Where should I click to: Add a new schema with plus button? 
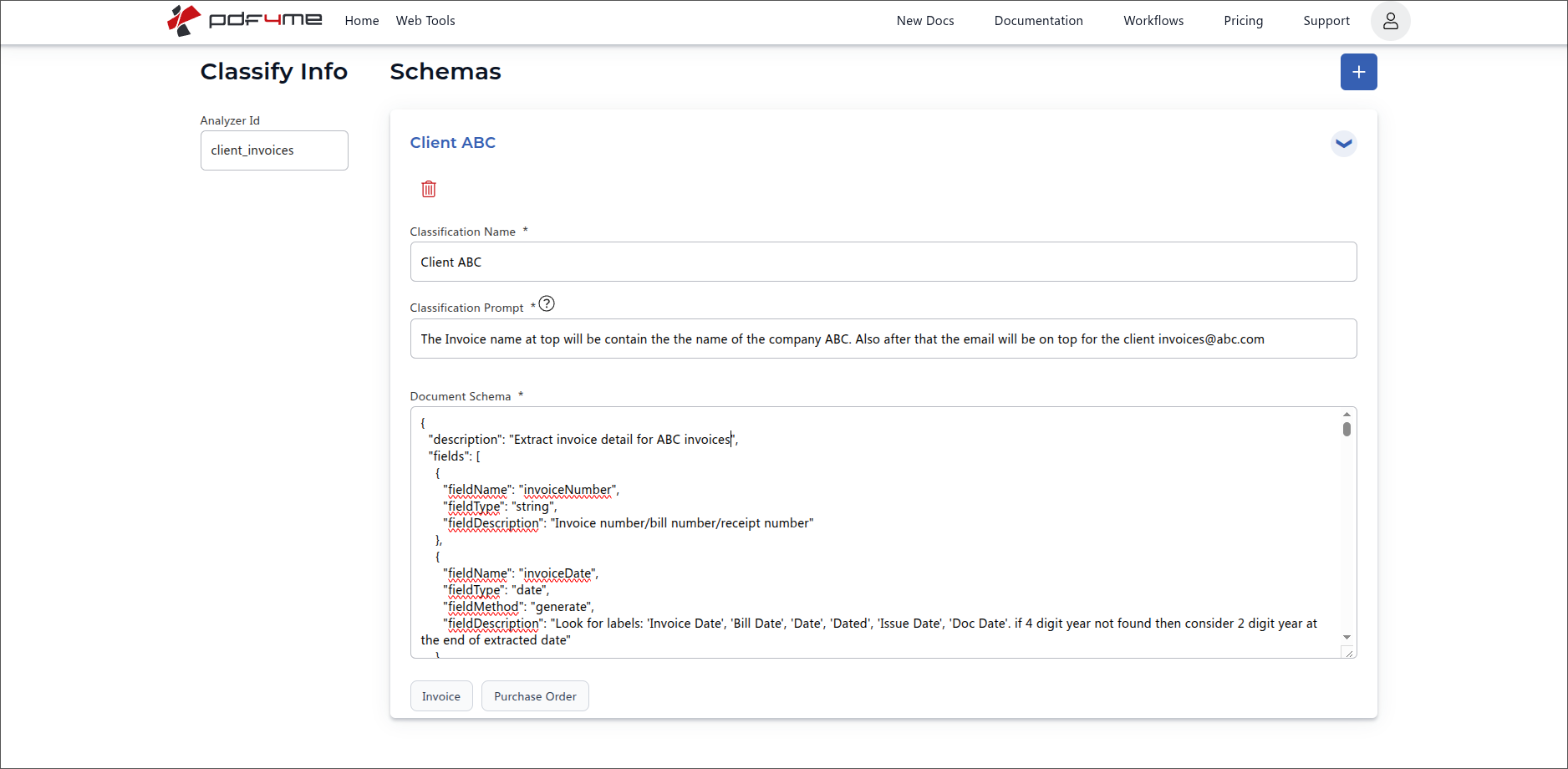pos(1358,72)
